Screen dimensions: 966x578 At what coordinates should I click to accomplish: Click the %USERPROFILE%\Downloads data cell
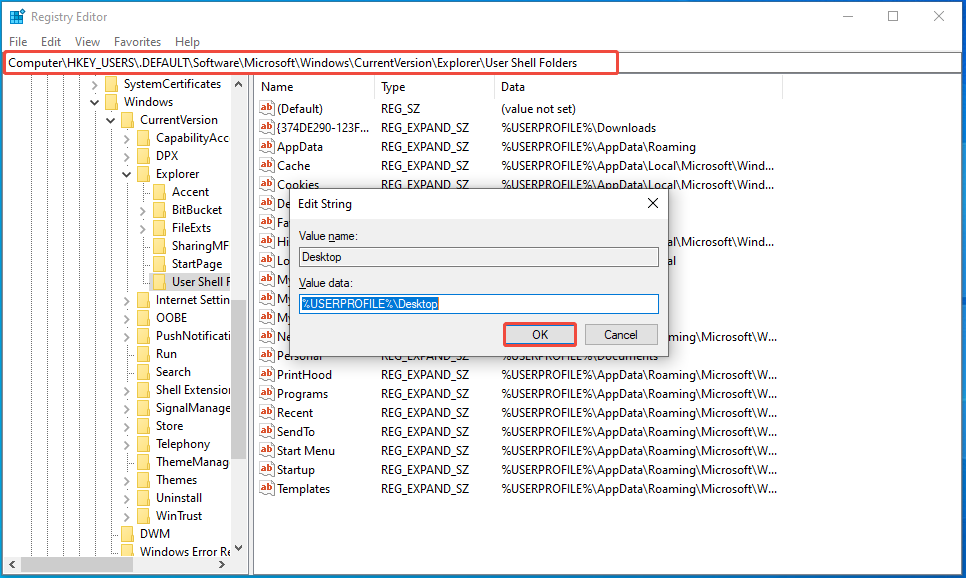(x=578, y=128)
